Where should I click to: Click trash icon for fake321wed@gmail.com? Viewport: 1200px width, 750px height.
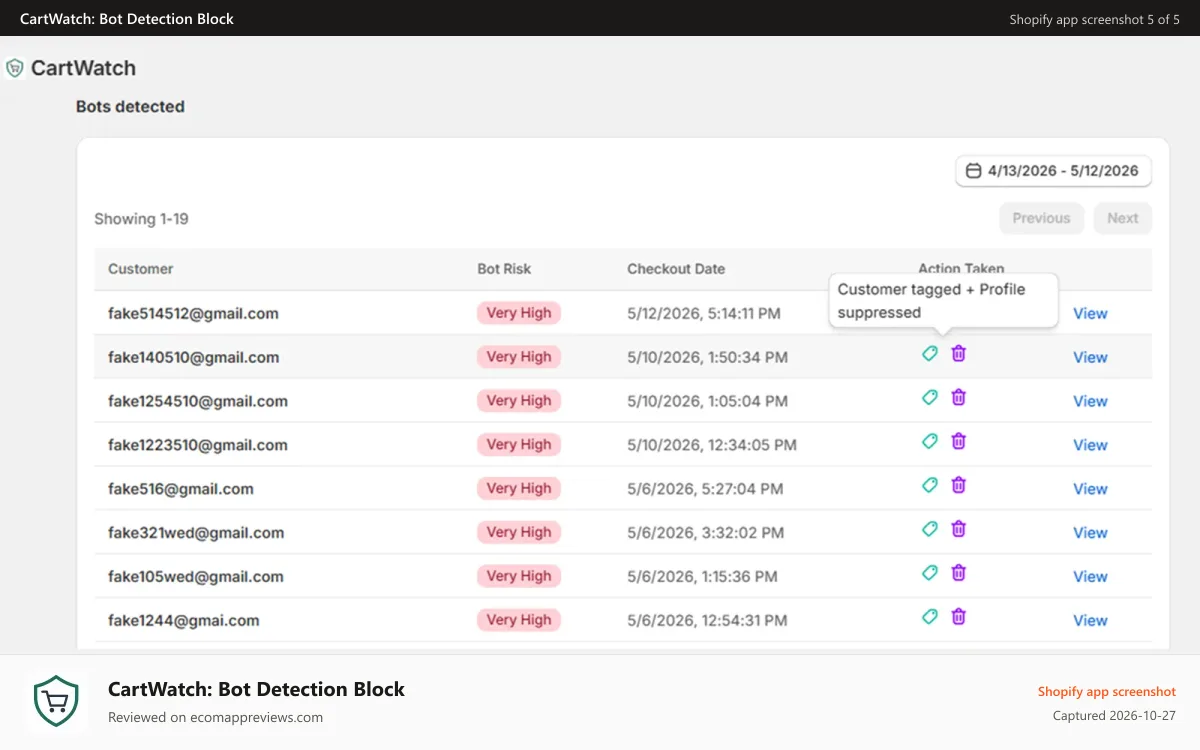(x=959, y=529)
